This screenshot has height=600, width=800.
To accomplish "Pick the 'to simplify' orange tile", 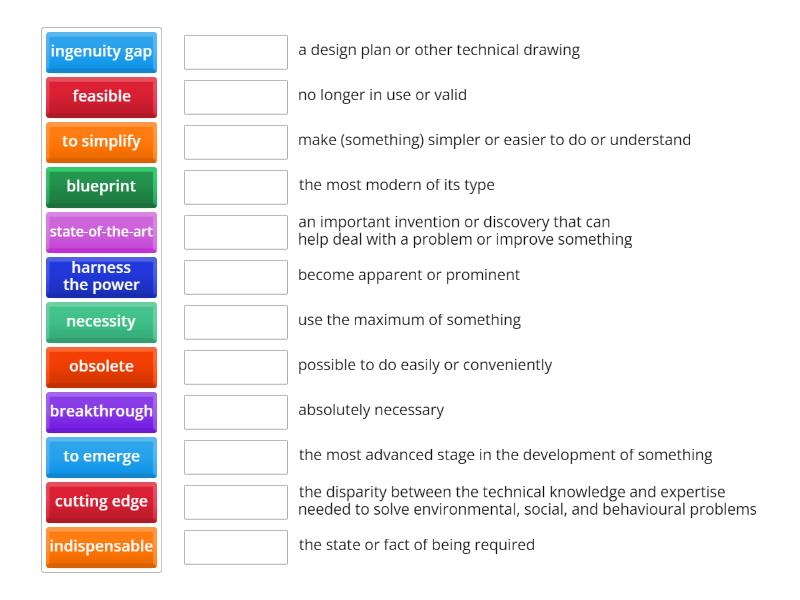I will (101, 142).
